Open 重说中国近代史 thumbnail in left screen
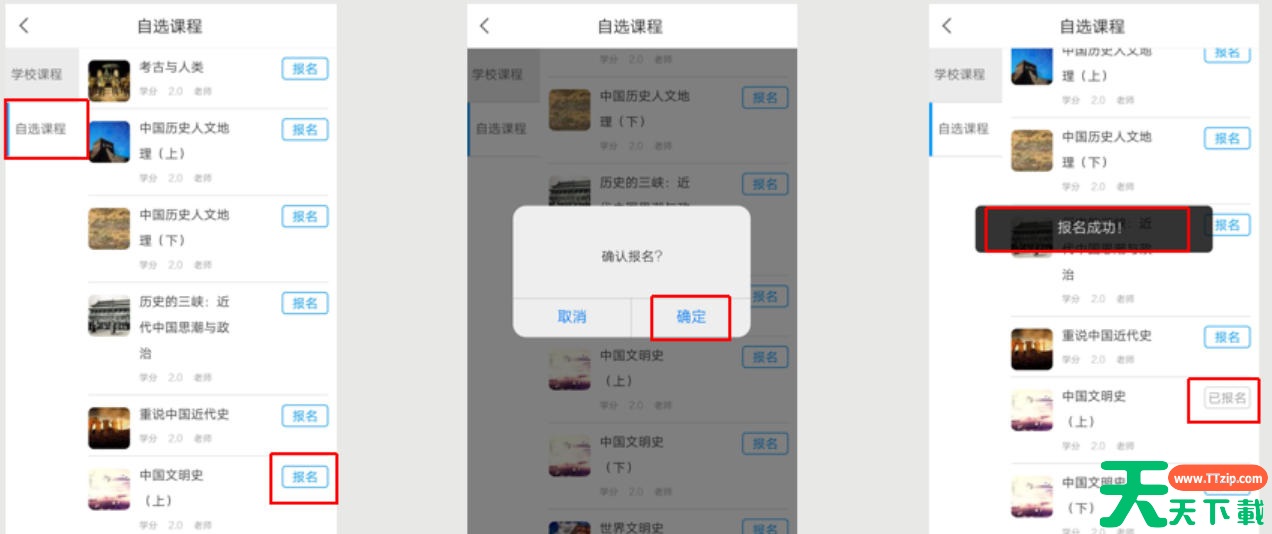 (109, 427)
